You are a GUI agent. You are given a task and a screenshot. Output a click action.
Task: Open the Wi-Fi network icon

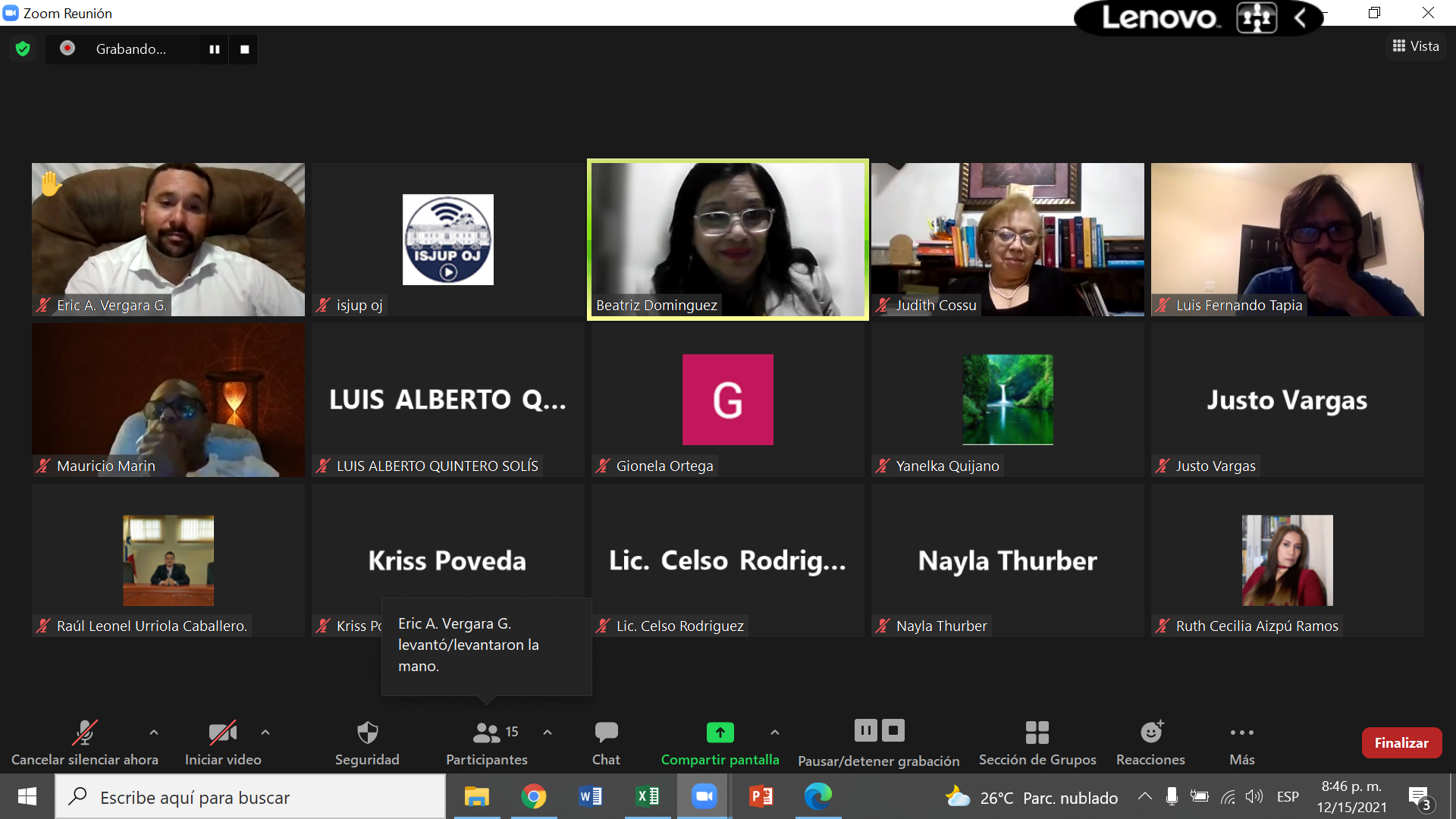coord(1228,796)
